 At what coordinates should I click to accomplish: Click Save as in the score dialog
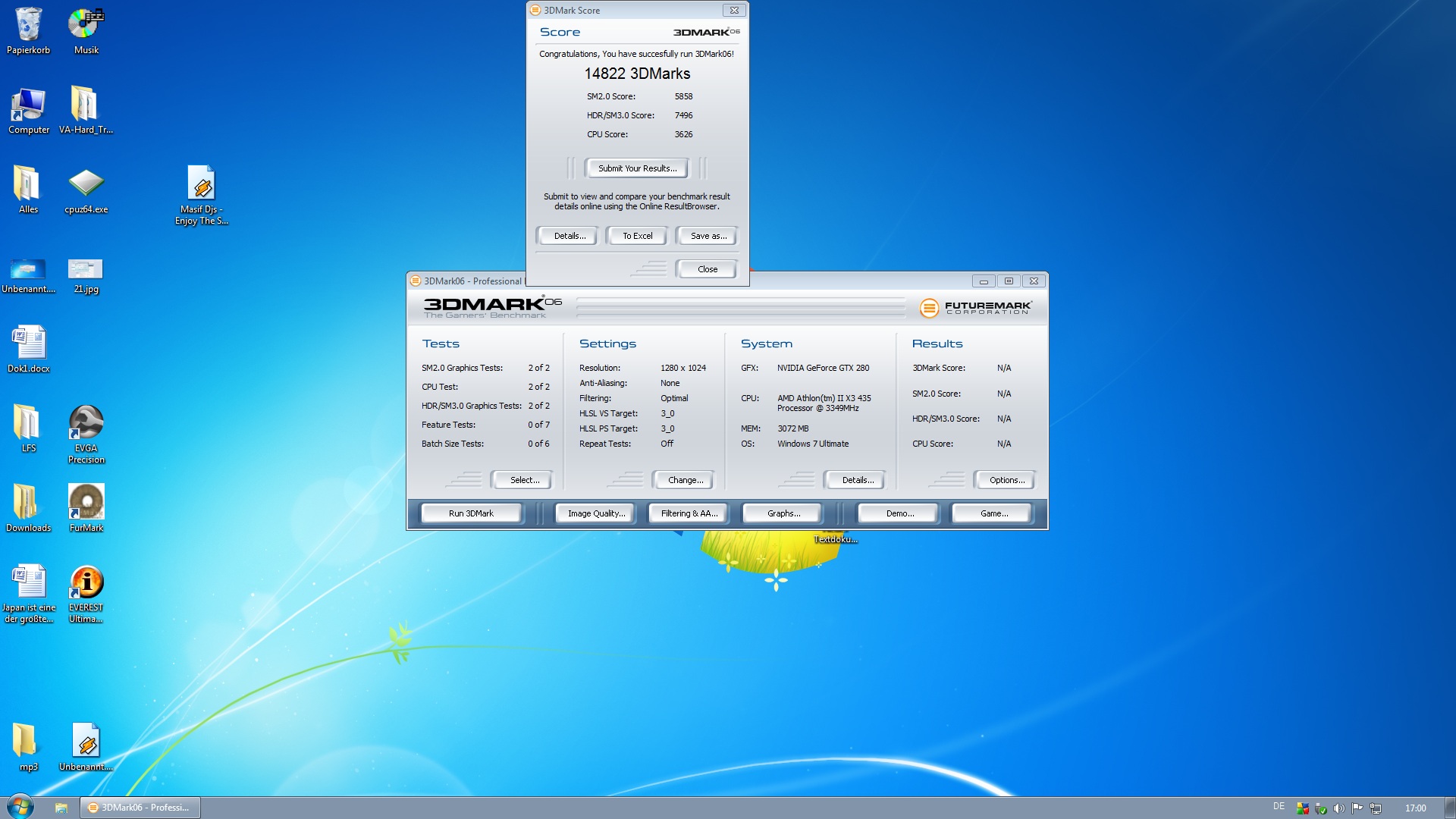(708, 236)
